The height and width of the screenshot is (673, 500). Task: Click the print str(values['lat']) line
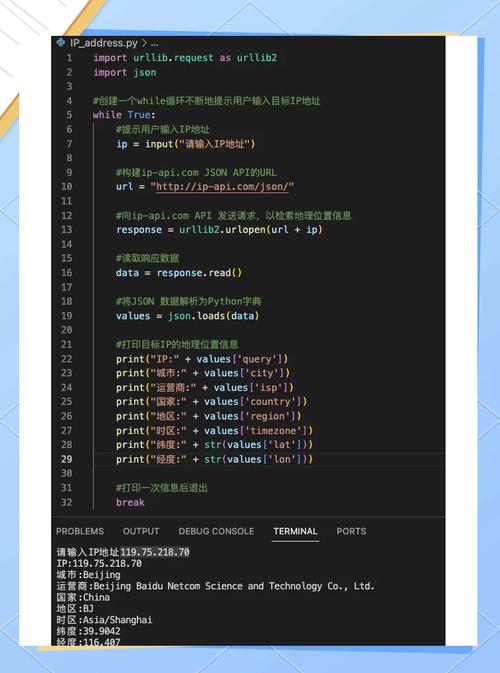215,445
